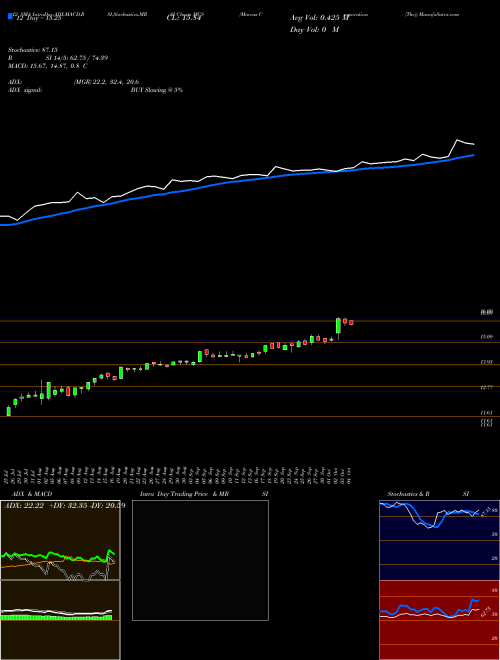Click the blue 12 Day SMA legend square
This screenshot has height=660, width=500.
tap(10, 17)
